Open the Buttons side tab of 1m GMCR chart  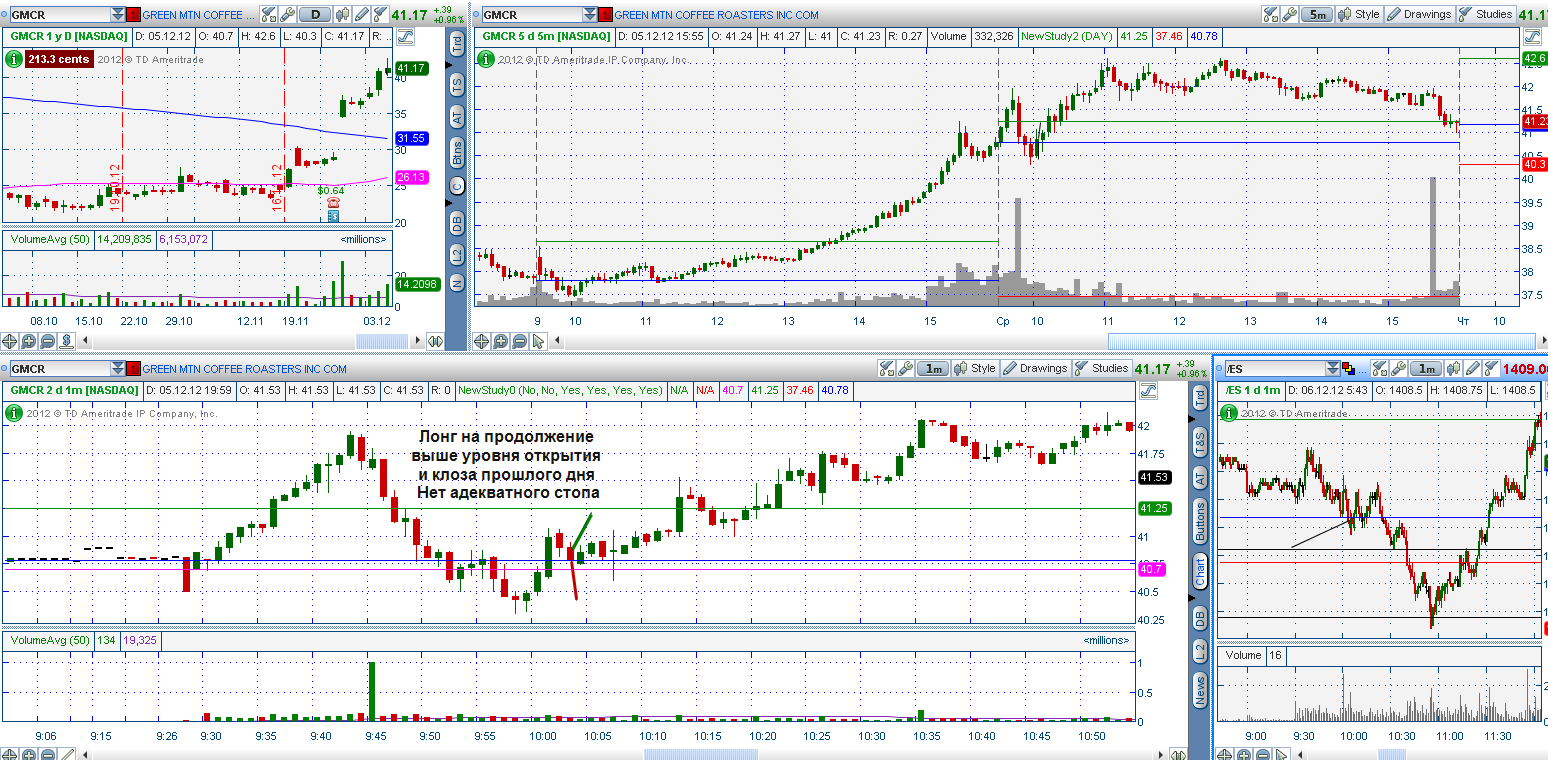(x=1200, y=522)
